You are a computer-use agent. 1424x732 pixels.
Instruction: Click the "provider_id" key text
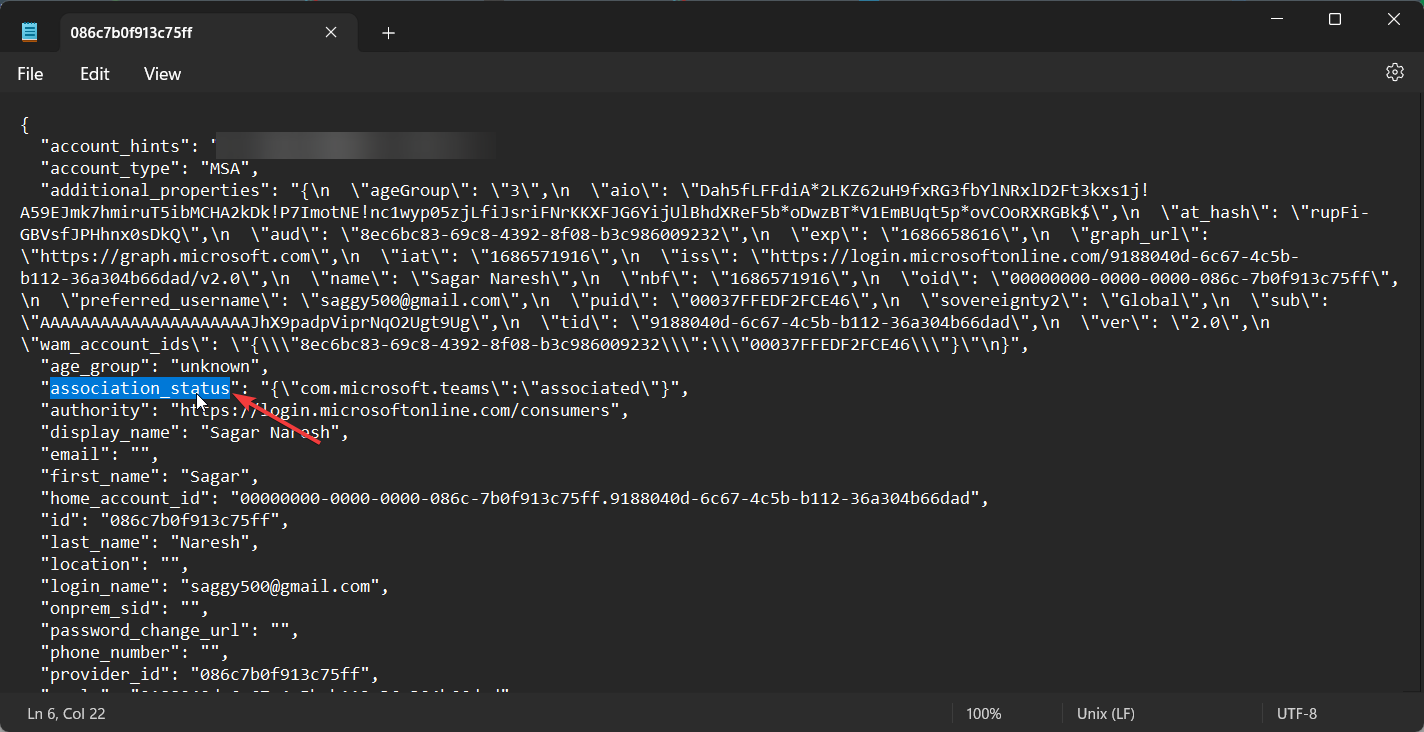(x=105, y=674)
